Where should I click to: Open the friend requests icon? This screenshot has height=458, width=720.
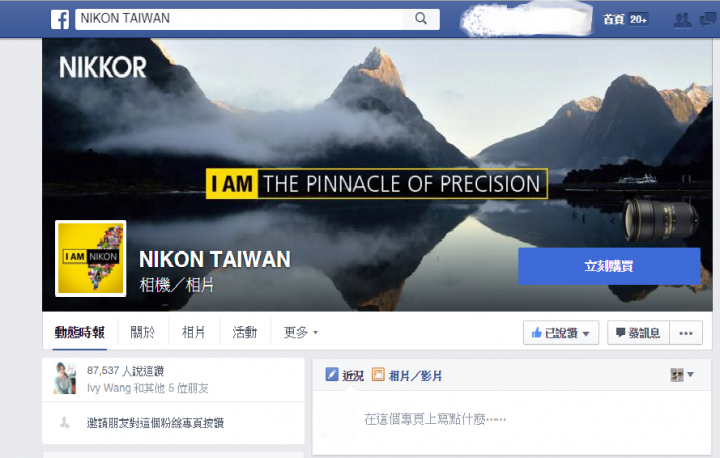coord(682,20)
